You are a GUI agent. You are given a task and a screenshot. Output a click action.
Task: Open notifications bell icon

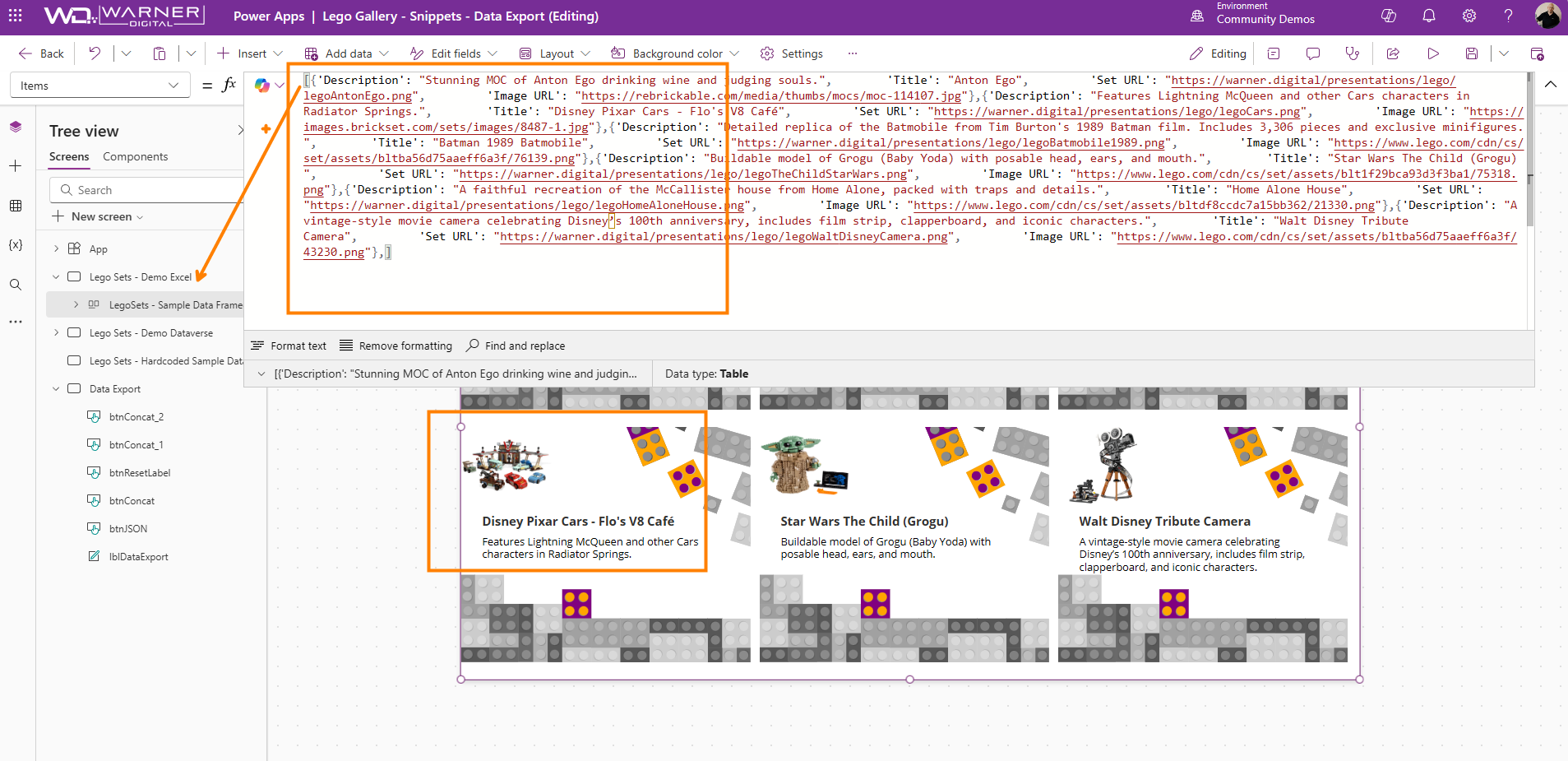tap(1429, 16)
